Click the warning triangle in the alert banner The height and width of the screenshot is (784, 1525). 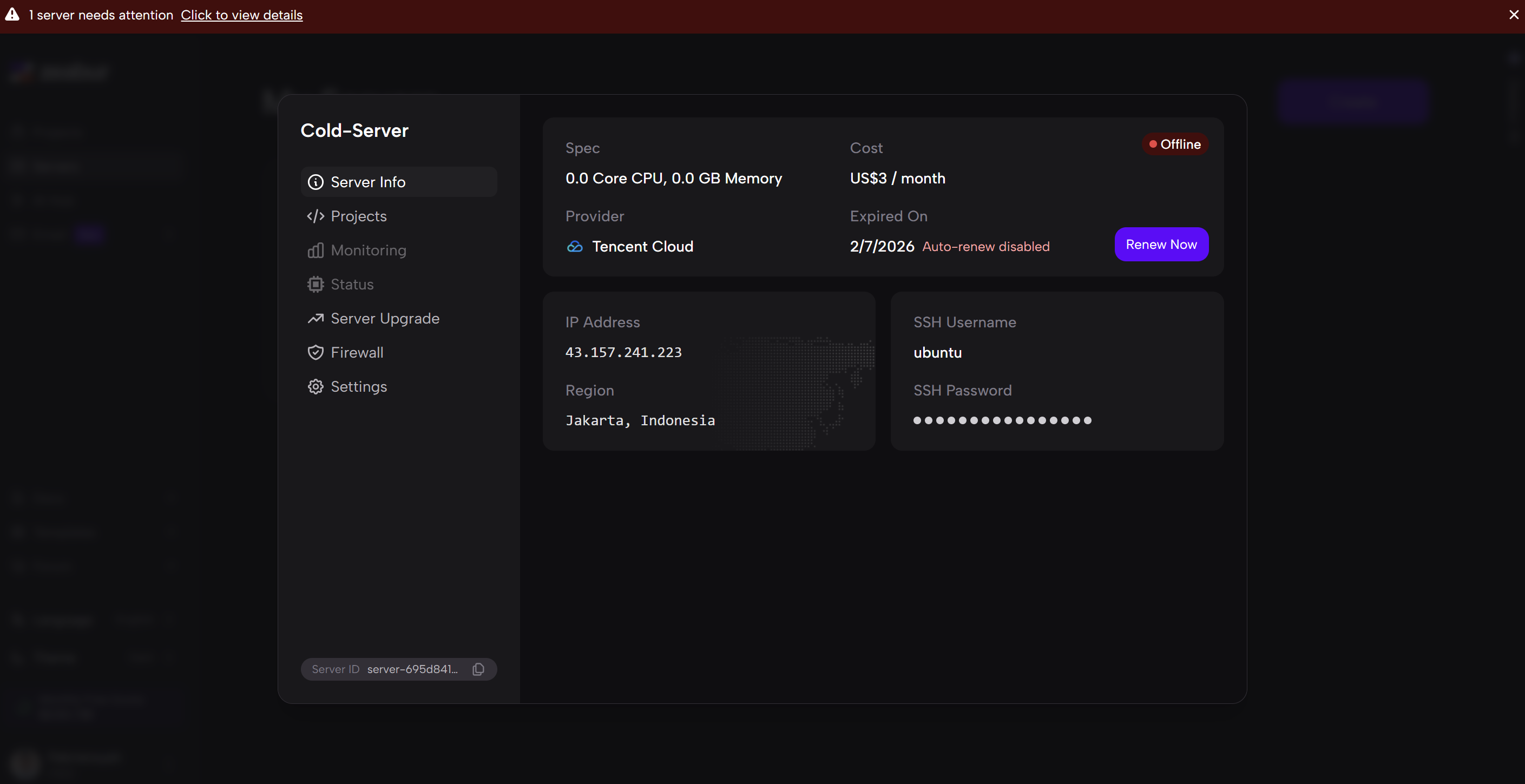pyautogui.click(x=12, y=15)
